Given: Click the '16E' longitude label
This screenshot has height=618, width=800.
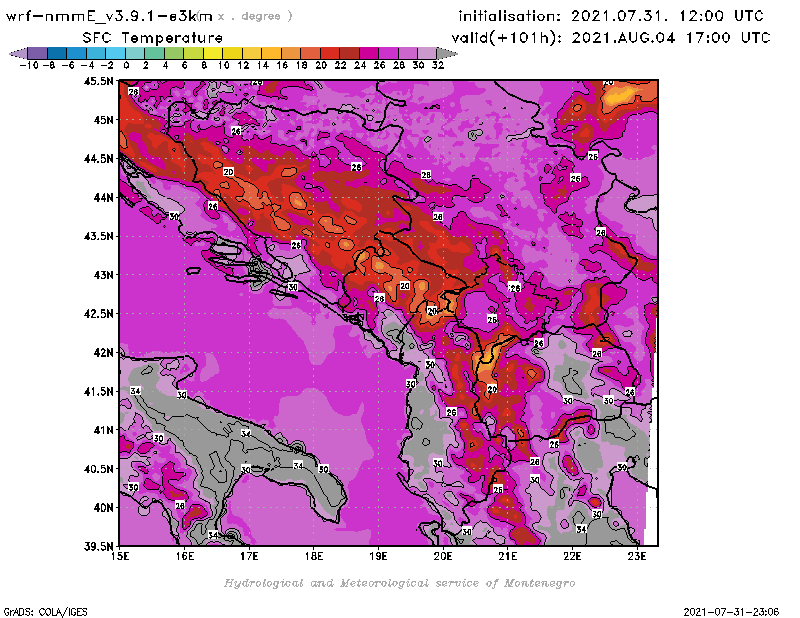Looking at the screenshot, I should 185,556.
